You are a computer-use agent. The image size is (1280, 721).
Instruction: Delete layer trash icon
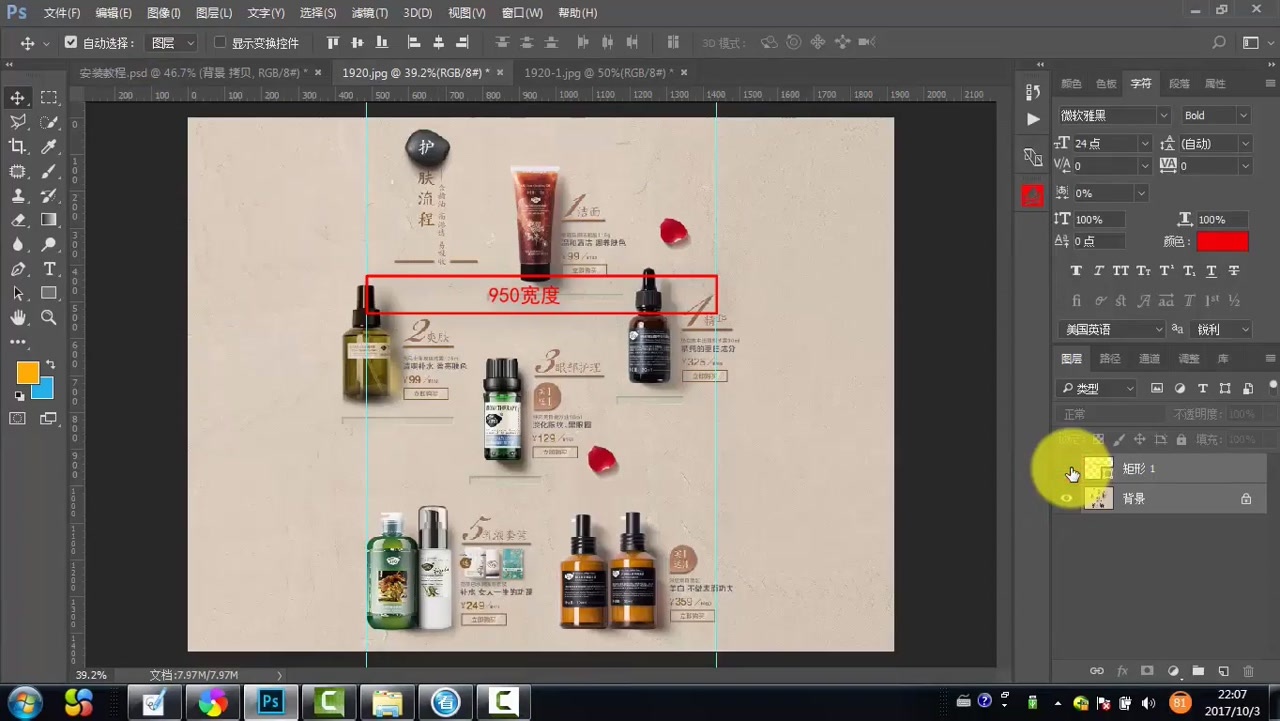(1248, 671)
